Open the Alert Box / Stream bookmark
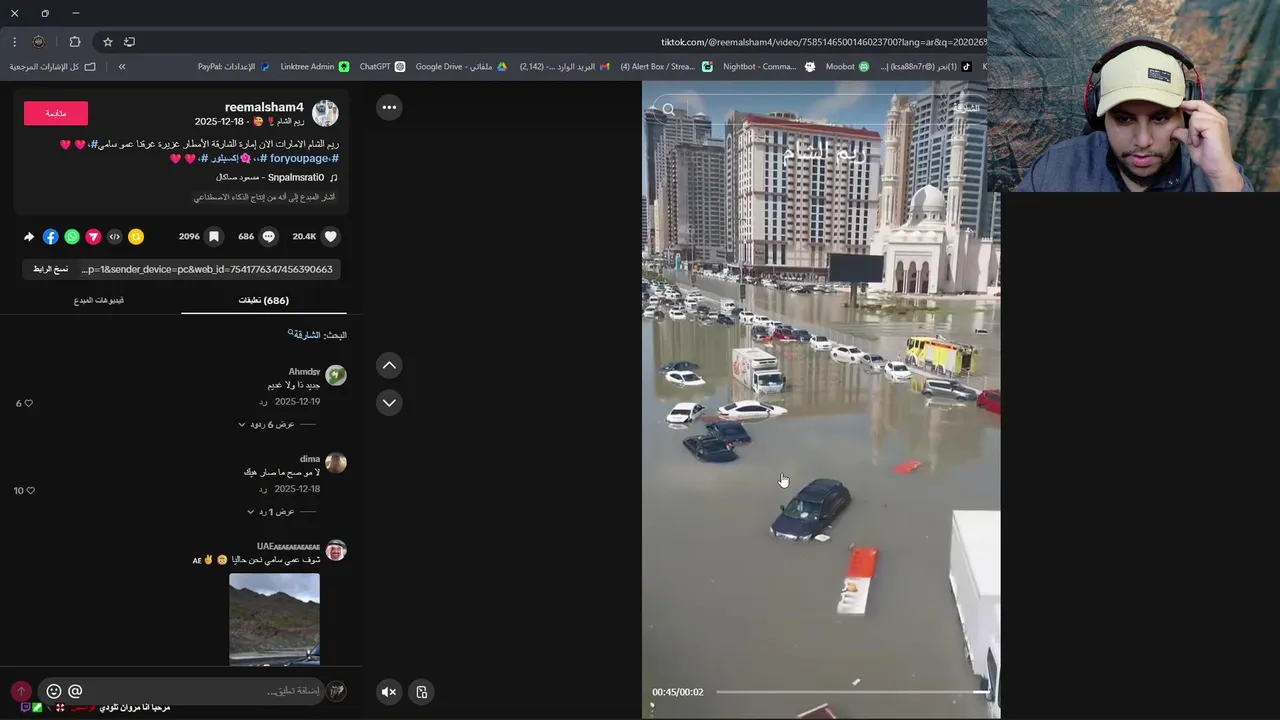The width and height of the screenshot is (1280, 720). click(x=666, y=67)
